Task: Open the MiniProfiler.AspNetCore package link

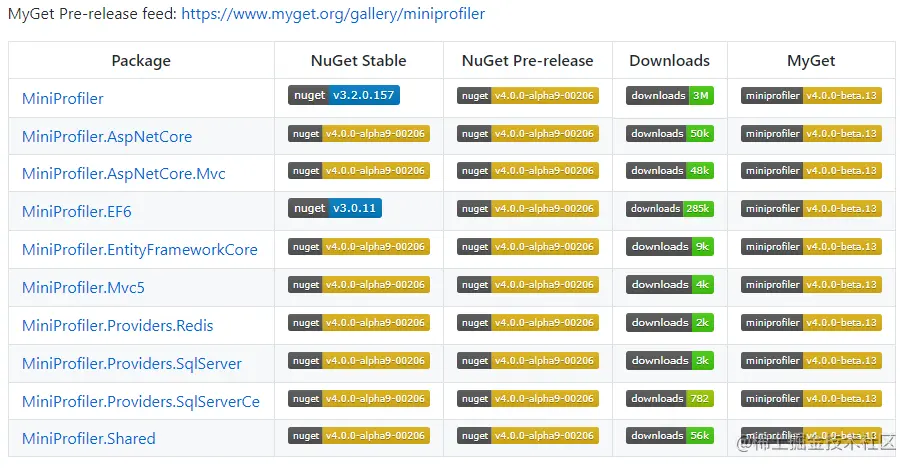Action: click(107, 137)
